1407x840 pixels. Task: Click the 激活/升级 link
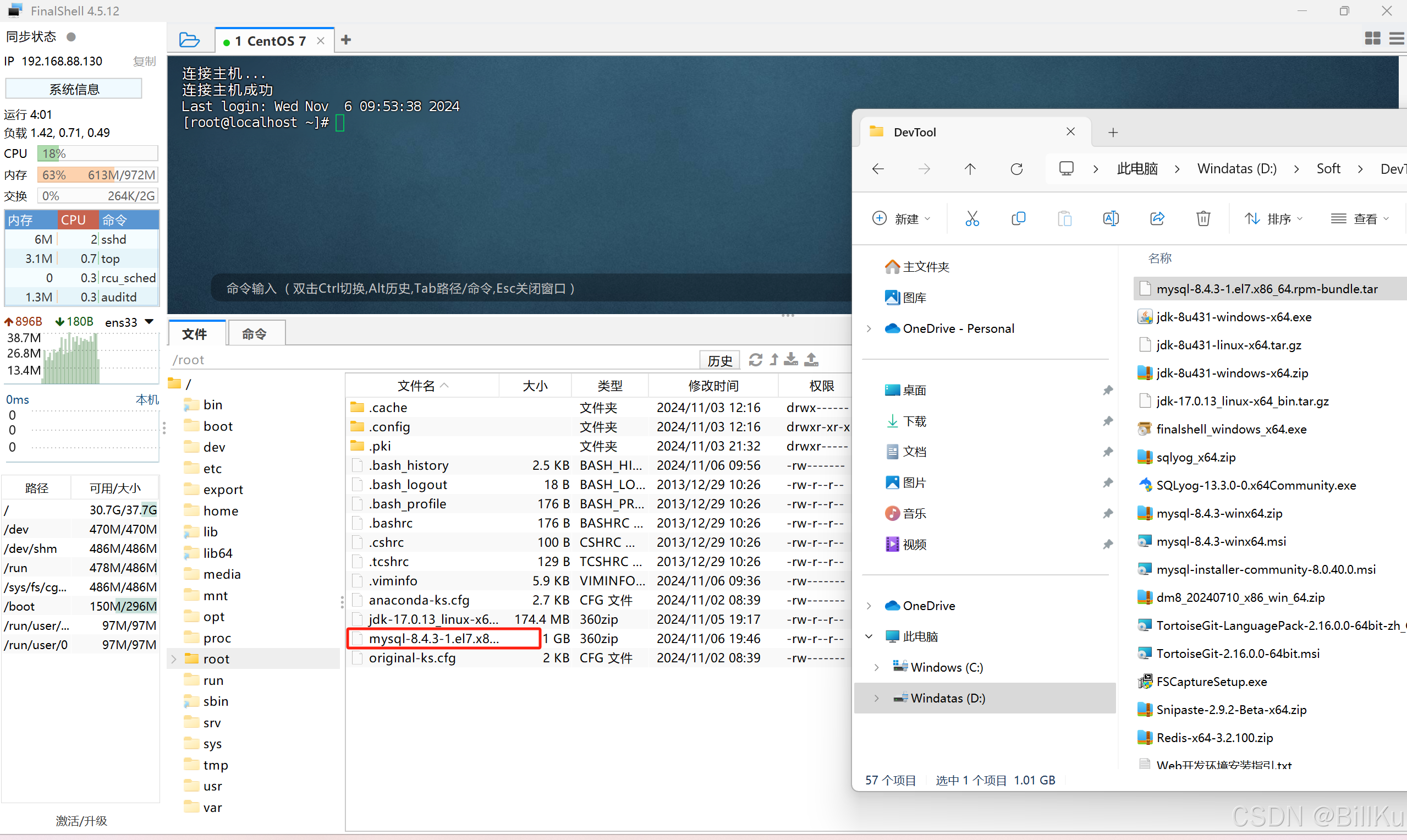[x=81, y=820]
